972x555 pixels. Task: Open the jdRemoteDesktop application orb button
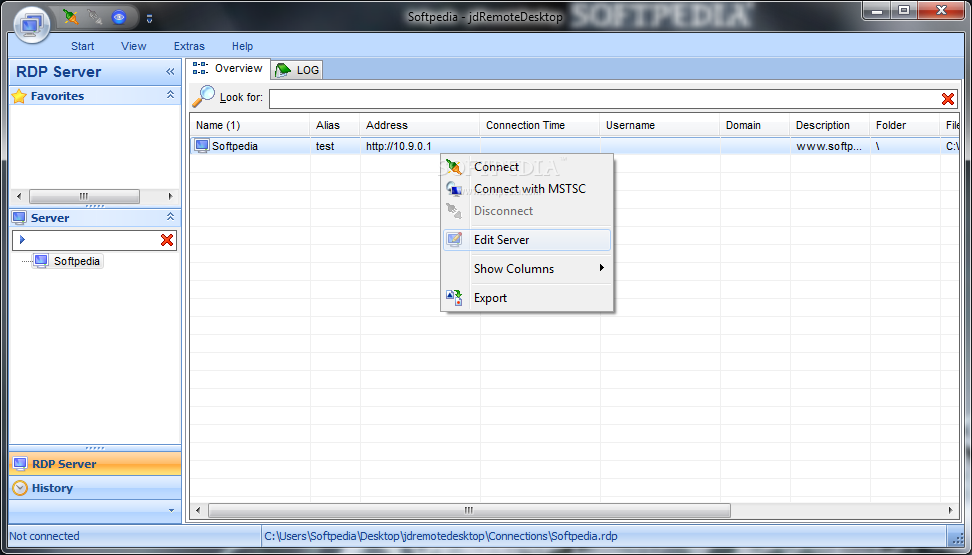32,25
